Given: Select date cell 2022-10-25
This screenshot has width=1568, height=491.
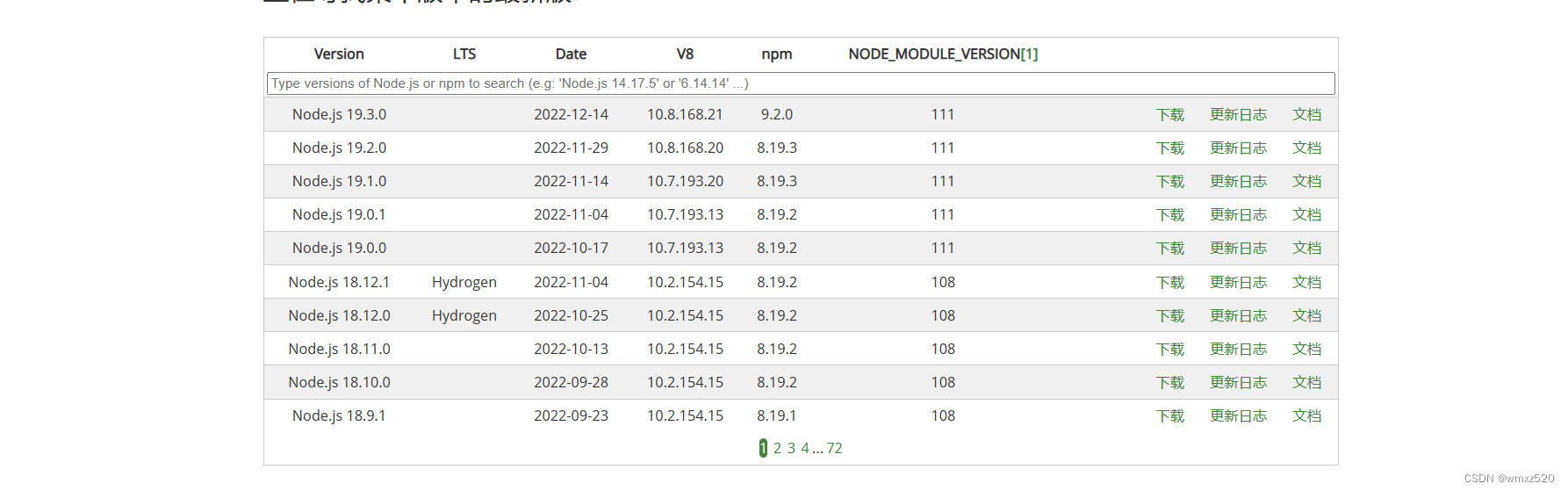Looking at the screenshot, I should (571, 316).
